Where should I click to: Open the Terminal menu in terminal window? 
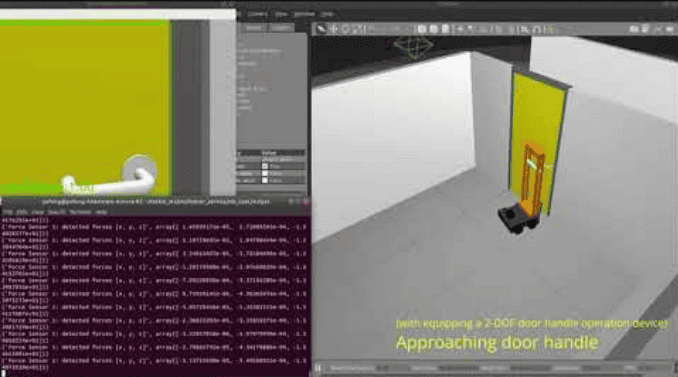pos(80,212)
